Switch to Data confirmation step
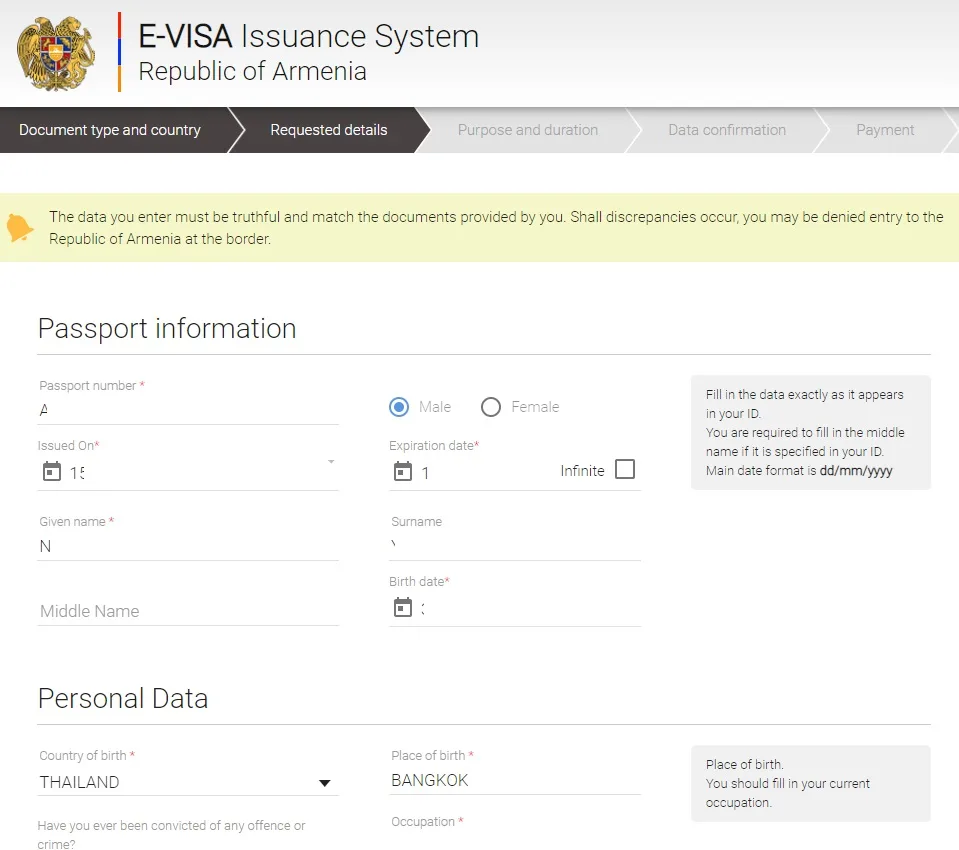This screenshot has height=850, width=959. tap(727, 130)
